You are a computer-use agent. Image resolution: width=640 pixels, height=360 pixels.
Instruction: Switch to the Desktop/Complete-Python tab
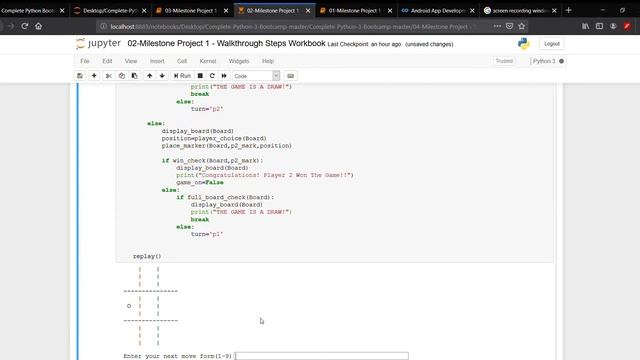110,11
